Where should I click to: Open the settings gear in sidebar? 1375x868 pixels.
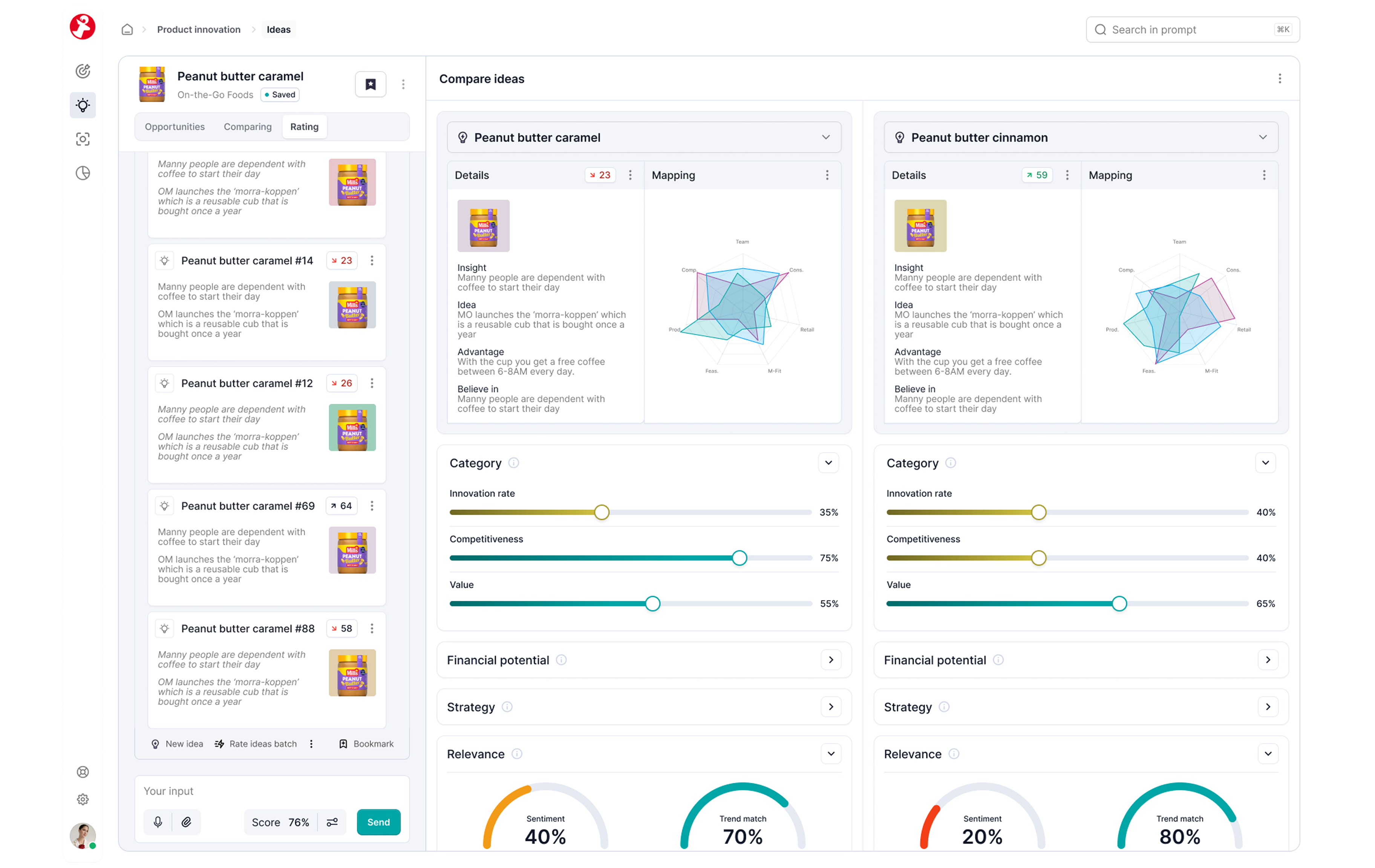pos(83,799)
